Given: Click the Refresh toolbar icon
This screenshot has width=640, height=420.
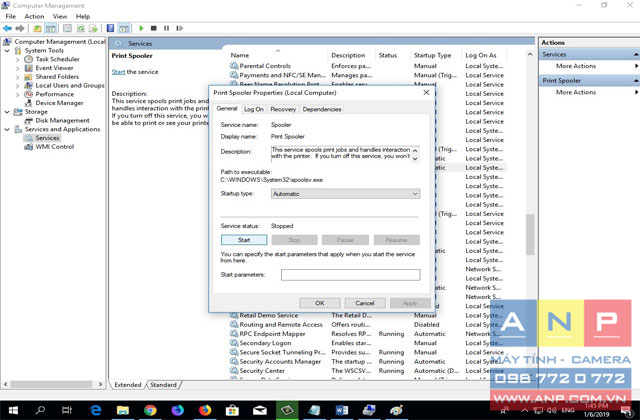Looking at the screenshot, I should point(80,28).
